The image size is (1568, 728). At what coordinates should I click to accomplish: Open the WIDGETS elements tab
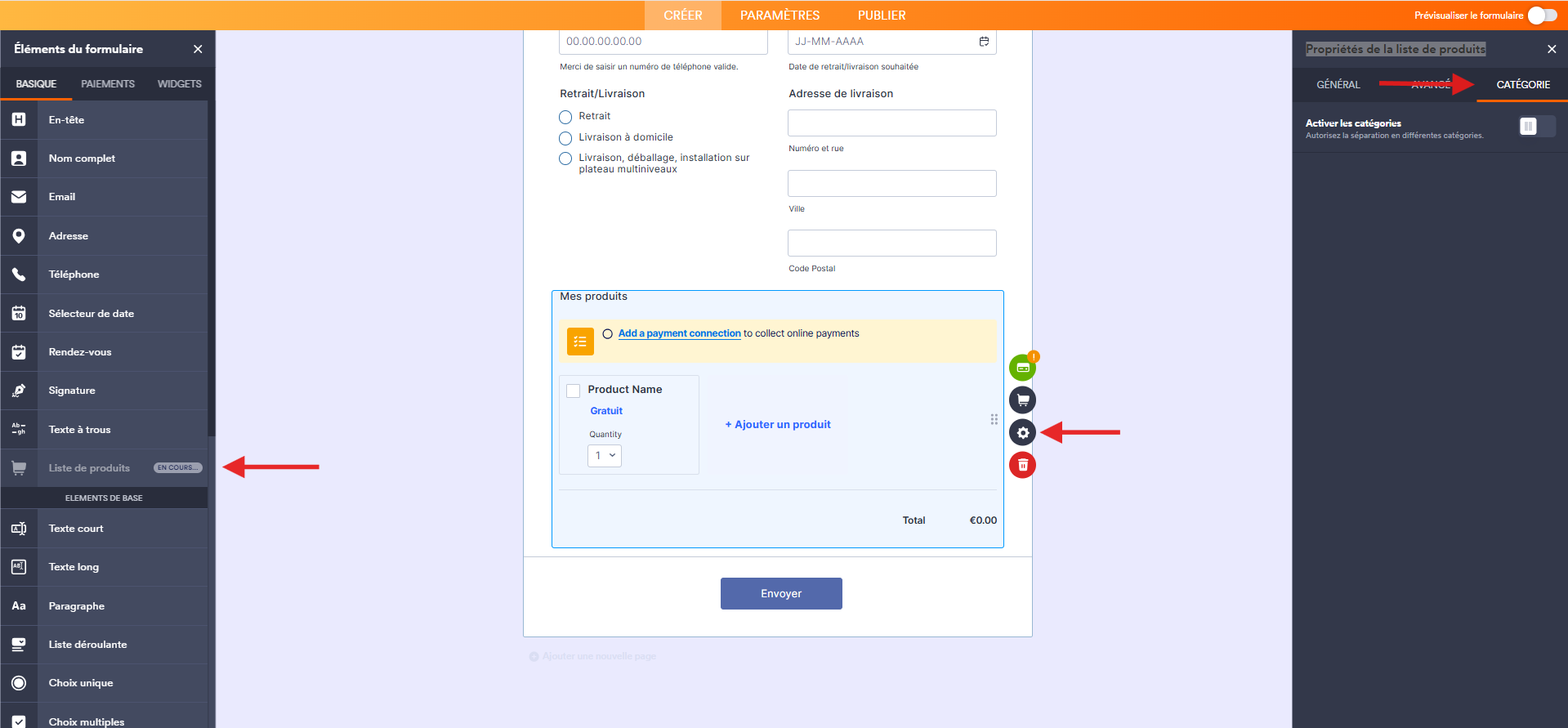180,84
